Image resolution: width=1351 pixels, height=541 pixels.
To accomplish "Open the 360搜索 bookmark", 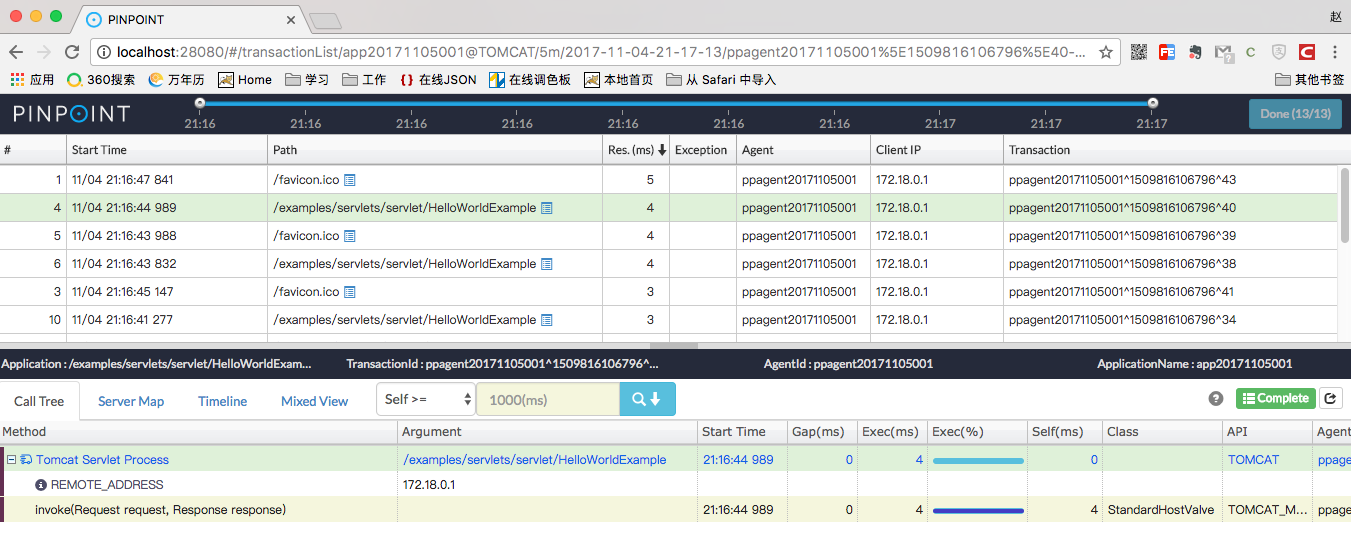I will coord(101,80).
